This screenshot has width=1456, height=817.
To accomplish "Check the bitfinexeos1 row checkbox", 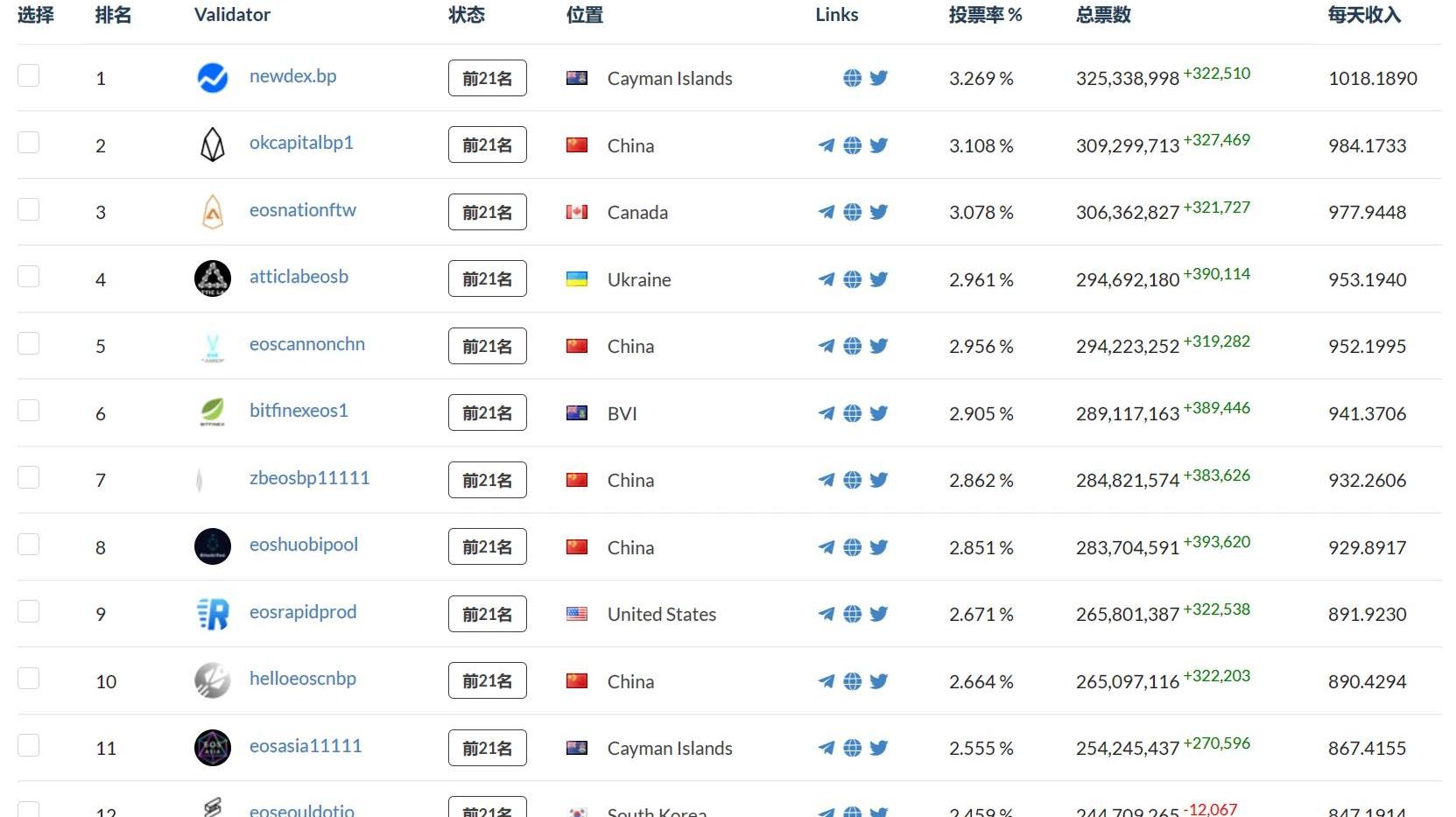I will click(28, 410).
